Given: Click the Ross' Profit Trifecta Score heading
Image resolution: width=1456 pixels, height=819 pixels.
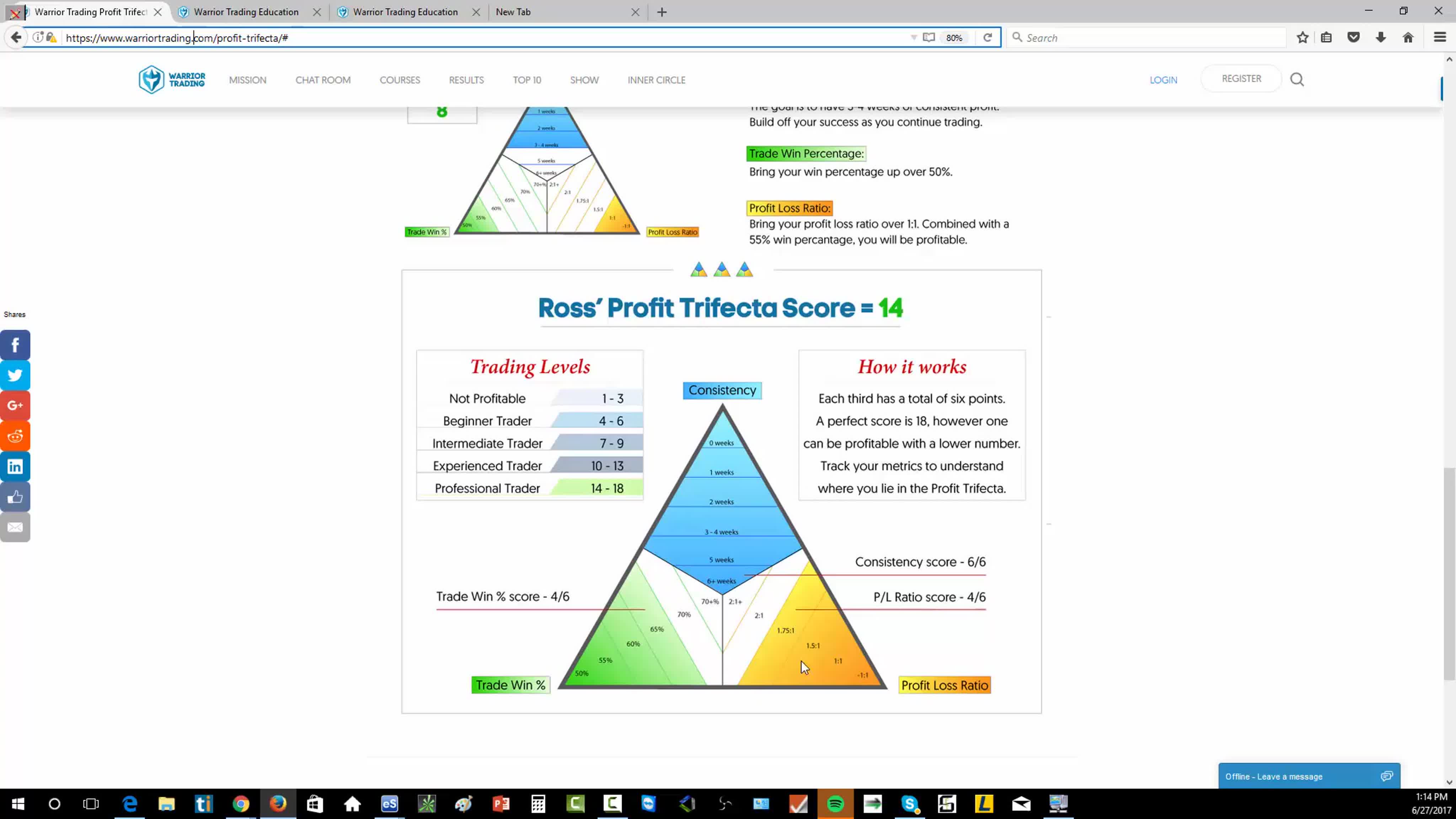Looking at the screenshot, I should click(721, 308).
